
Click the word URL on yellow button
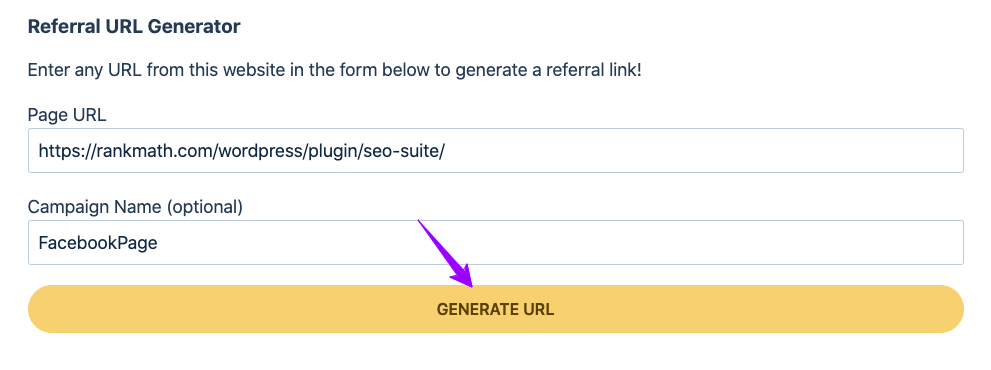pos(538,309)
